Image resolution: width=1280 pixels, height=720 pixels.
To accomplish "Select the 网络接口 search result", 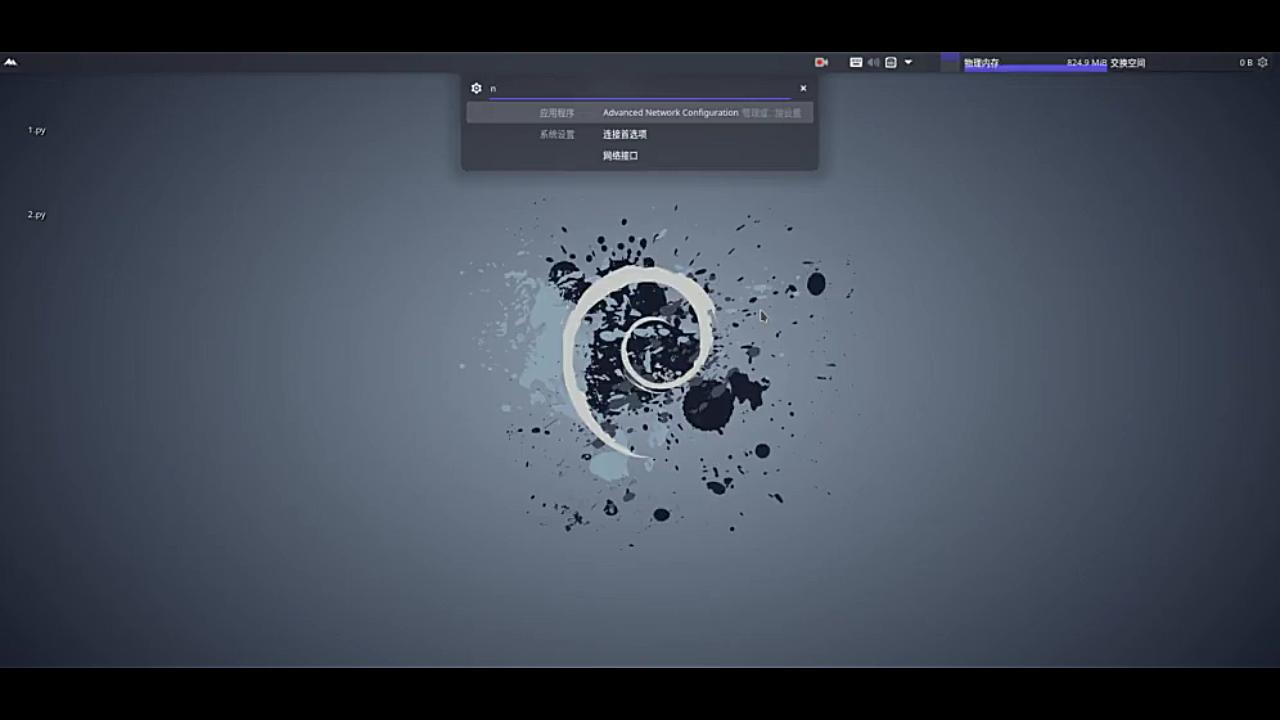I will pyautogui.click(x=620, y=156).
